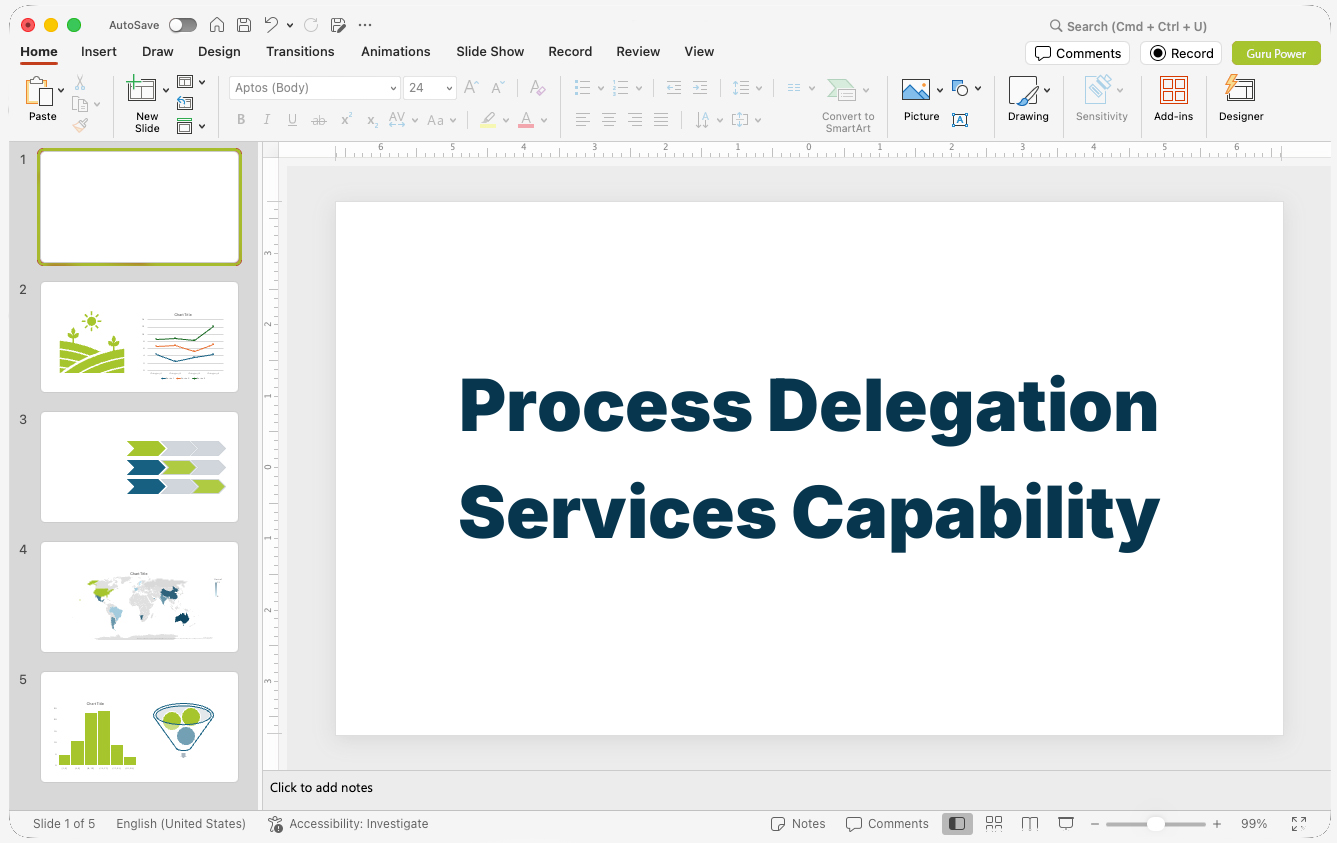Screen dimensions: 1337x843
Task: Open the View tab
Action: tap(699, 52)
